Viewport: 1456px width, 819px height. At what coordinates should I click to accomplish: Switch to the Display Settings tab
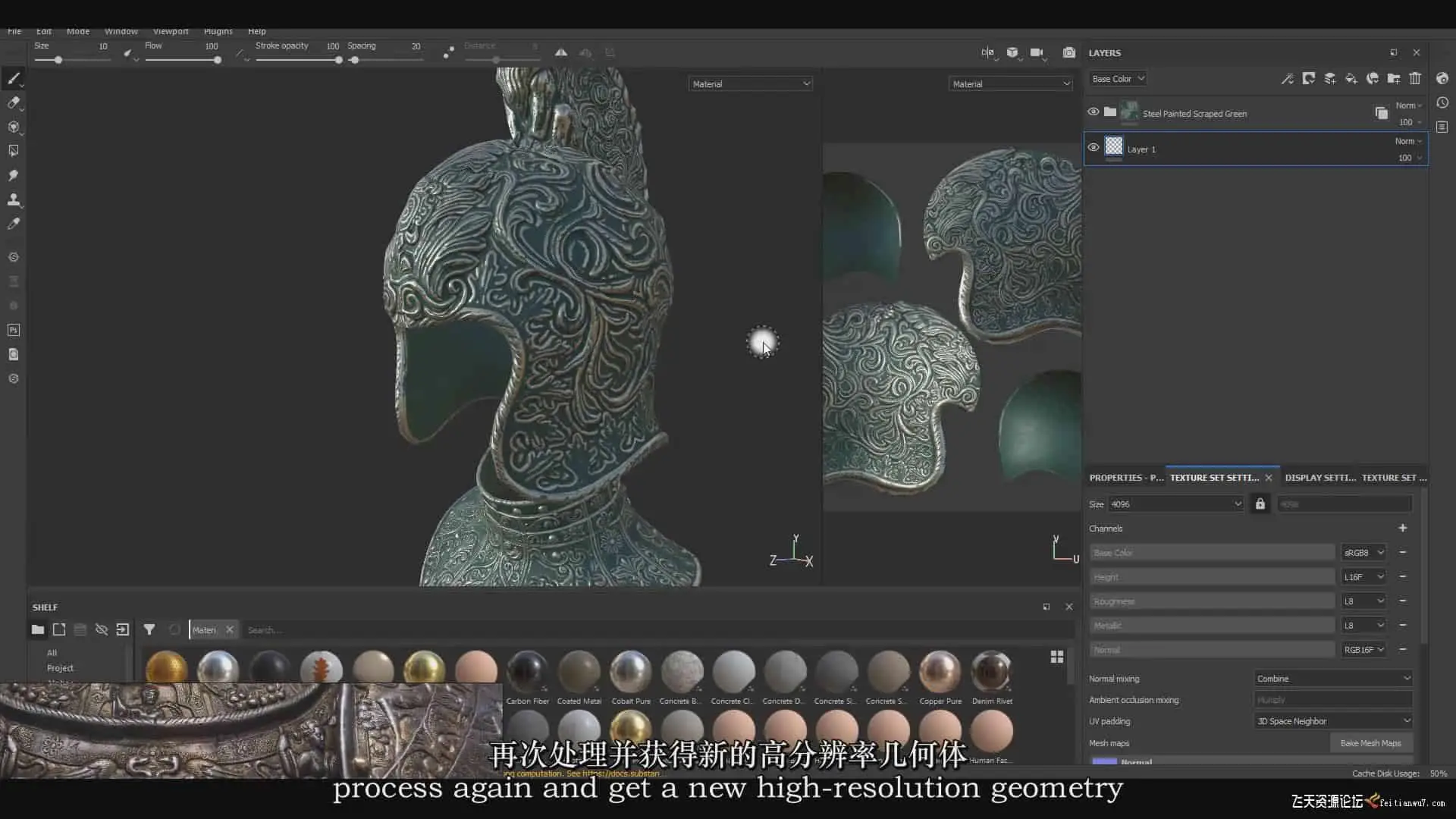click(1320, 478)
